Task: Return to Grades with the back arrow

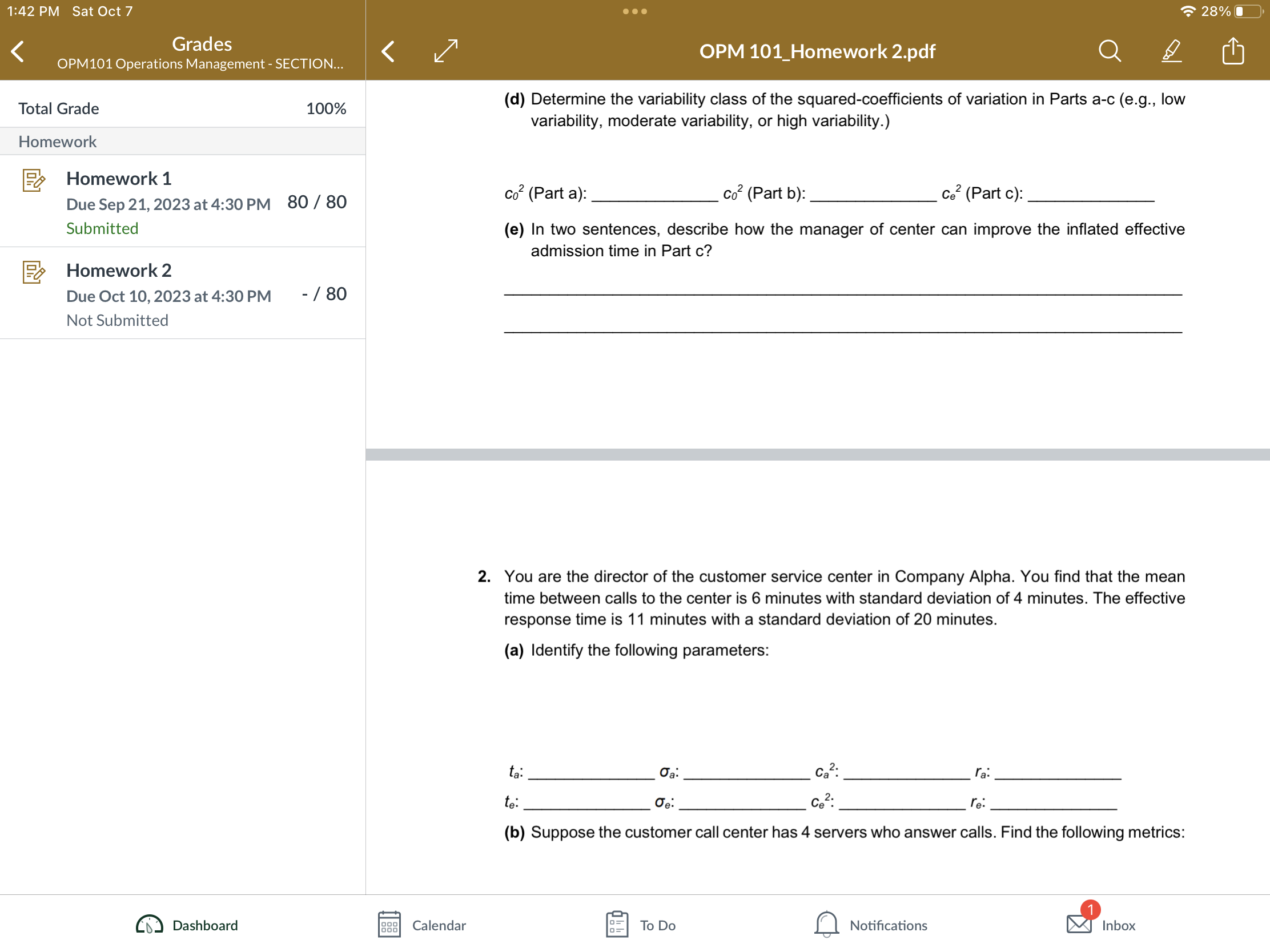Action: (17, 51)
